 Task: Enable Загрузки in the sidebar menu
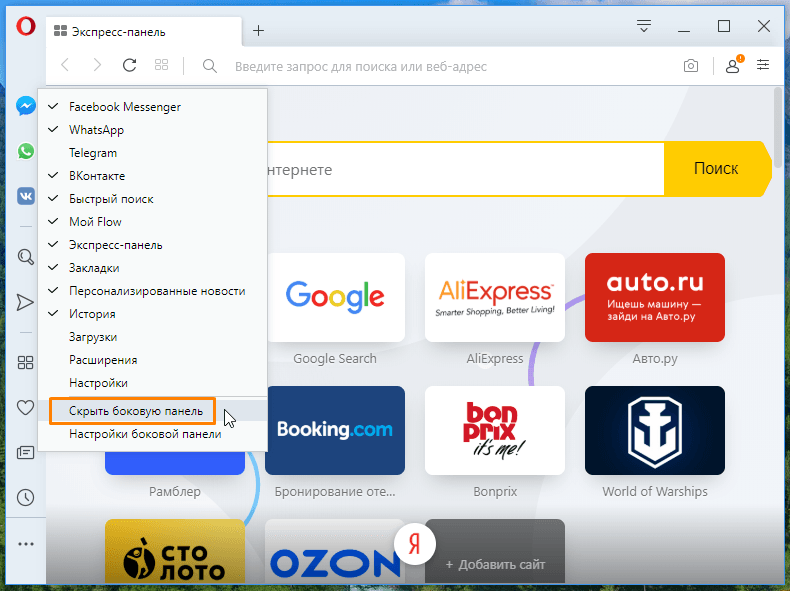coord(152,337)
